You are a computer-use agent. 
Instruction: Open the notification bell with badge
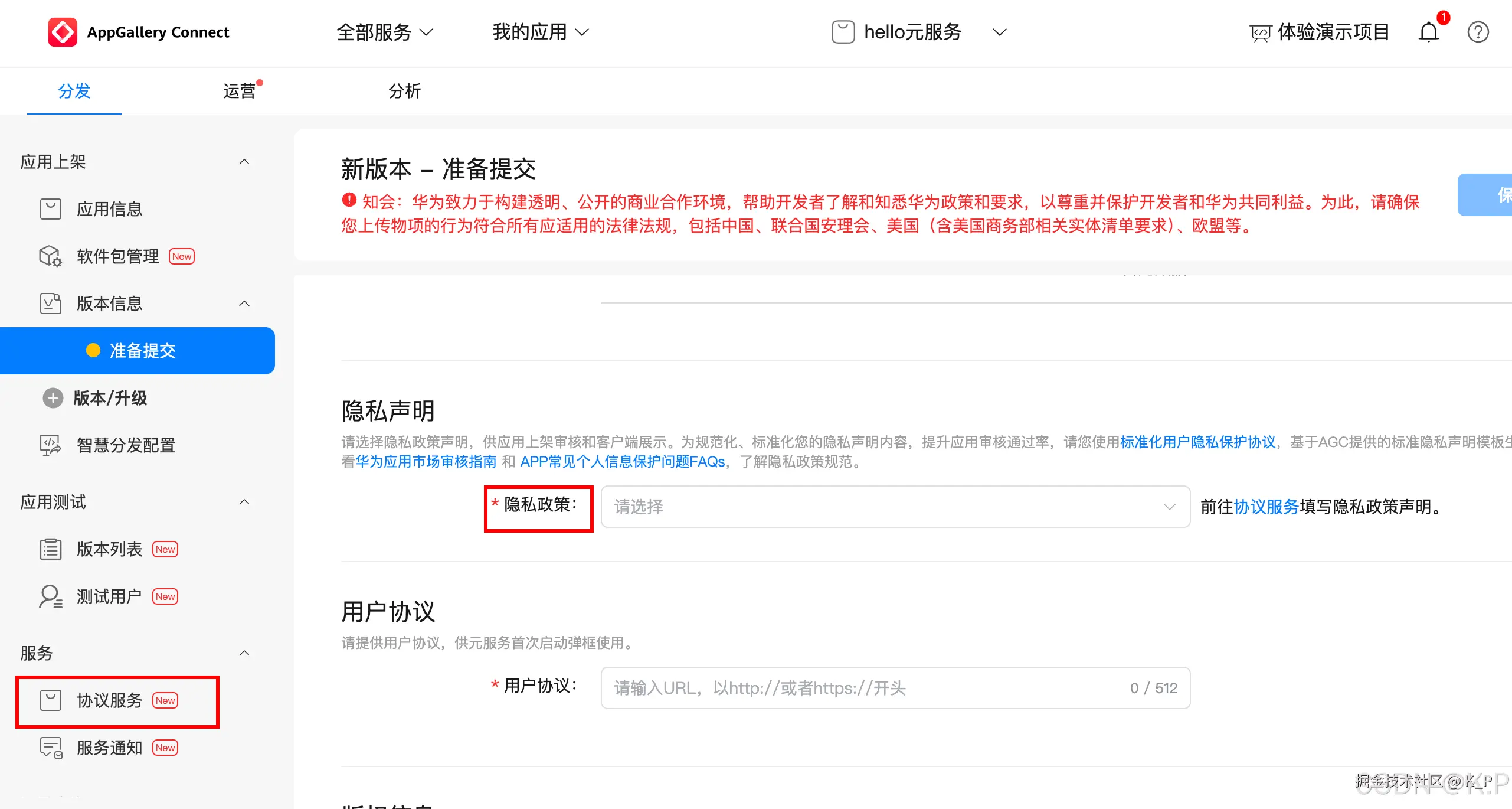[1428, 32]
